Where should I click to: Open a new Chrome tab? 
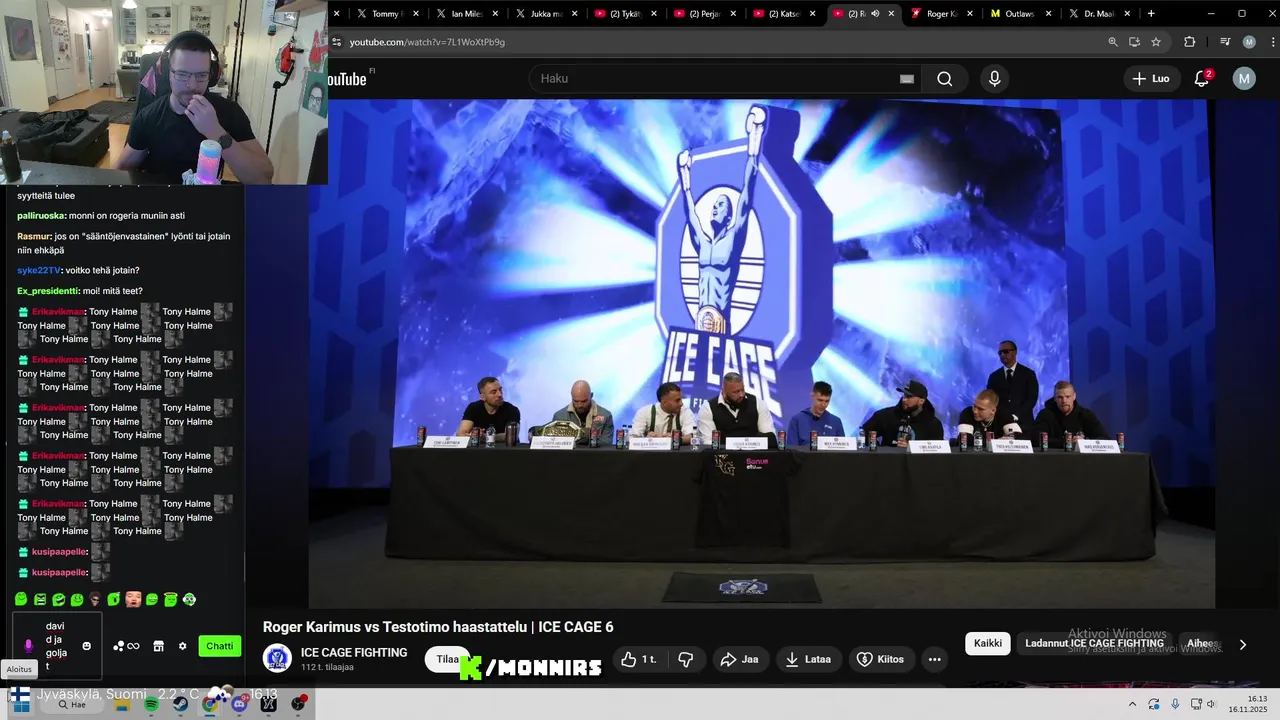1151,14
